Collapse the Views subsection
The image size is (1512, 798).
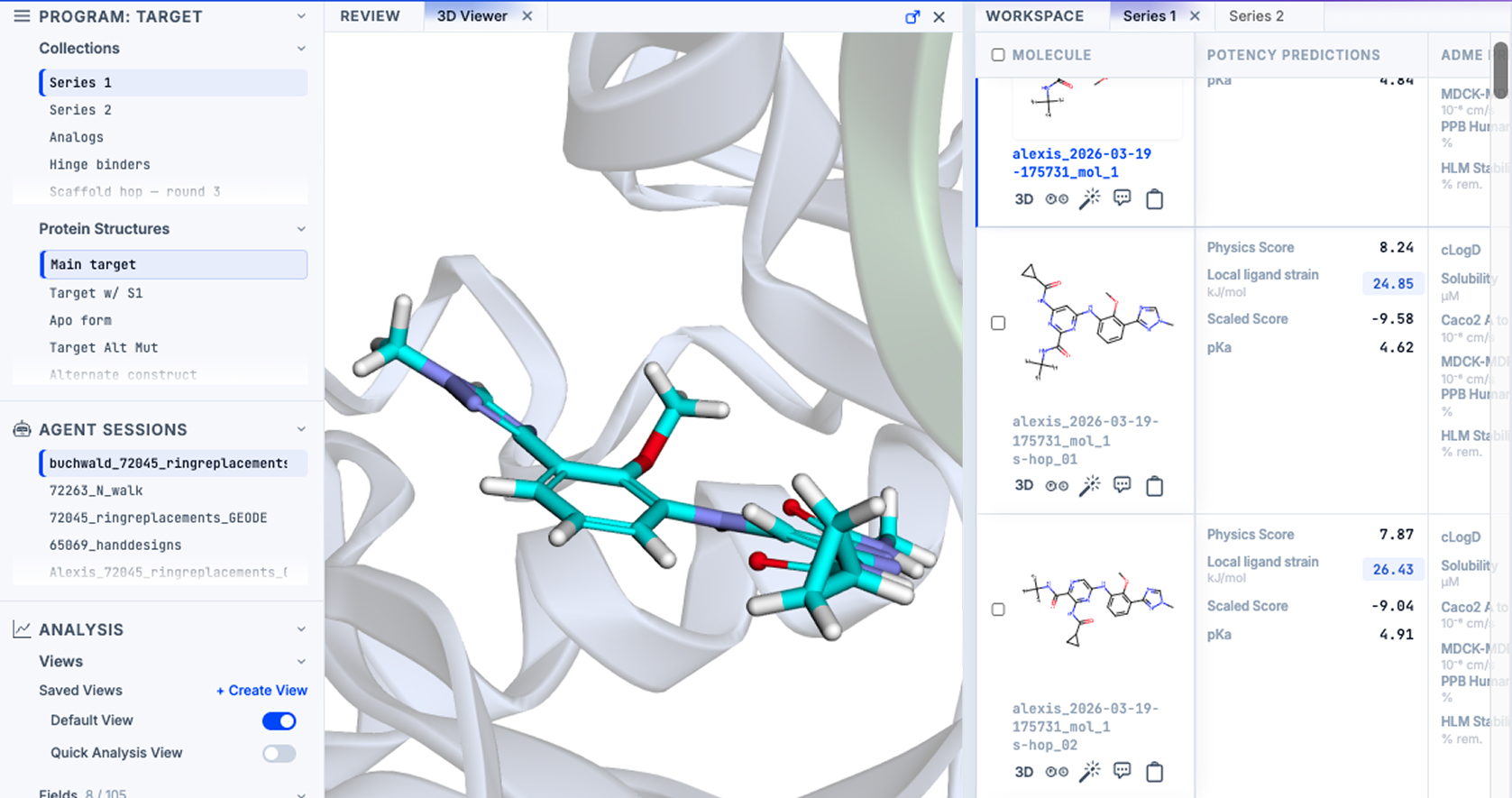pyautogui.click(x=301, y=662)
